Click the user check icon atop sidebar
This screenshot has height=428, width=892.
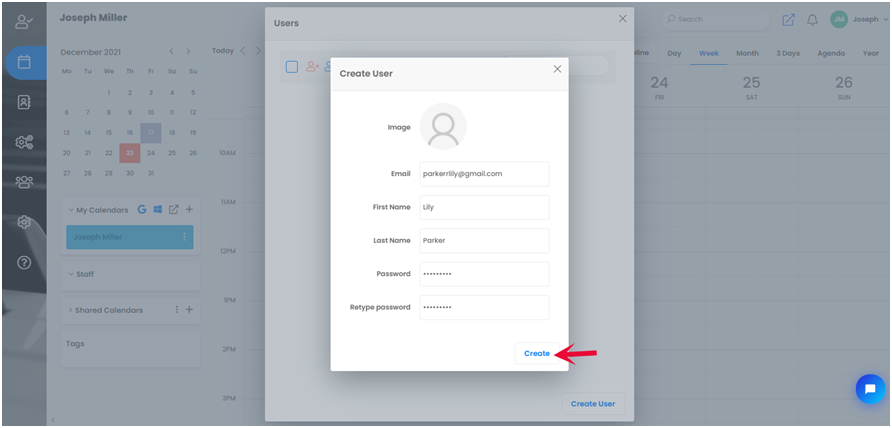[24, 22]
